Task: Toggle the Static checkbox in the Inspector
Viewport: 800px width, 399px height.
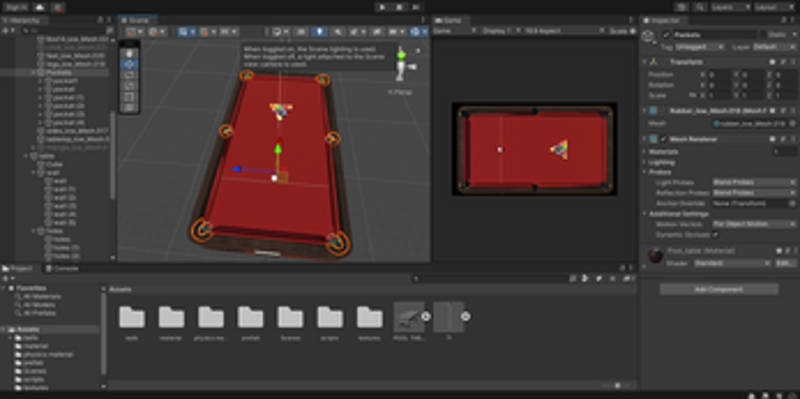Action: (764, 35)
